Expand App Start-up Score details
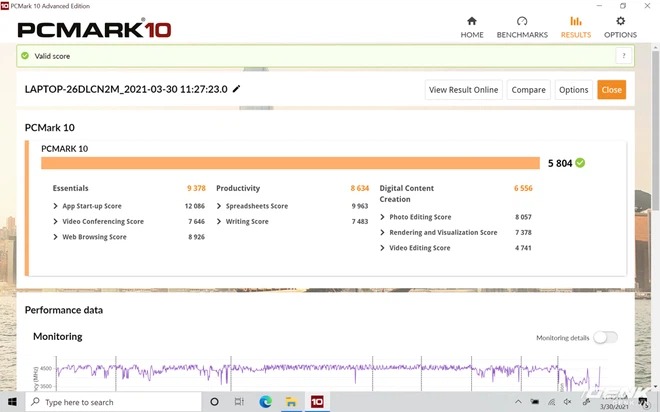Screen dimensions: 660x412 [x=55, y=206]
